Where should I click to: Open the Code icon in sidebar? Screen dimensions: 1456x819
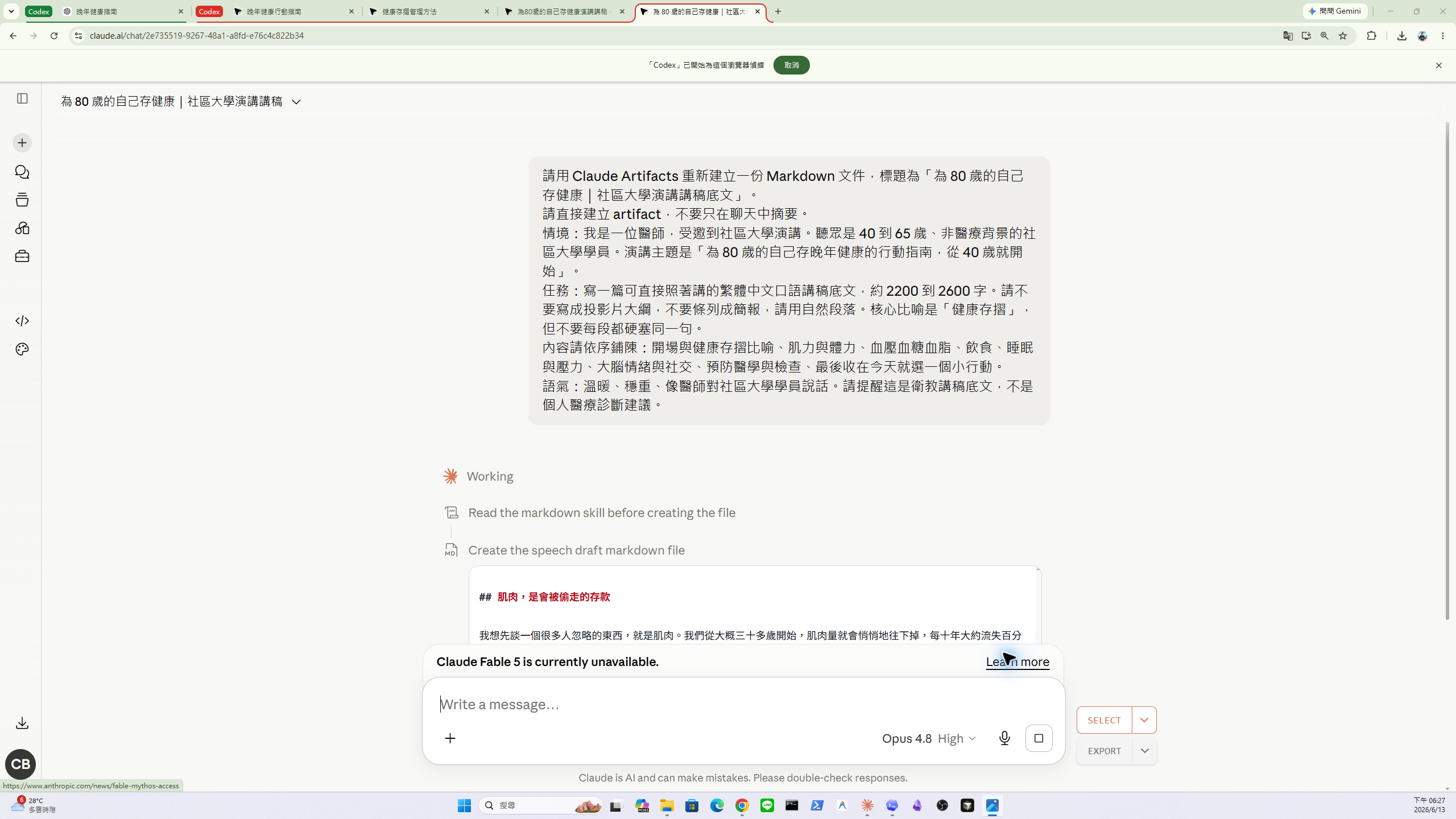22,321
